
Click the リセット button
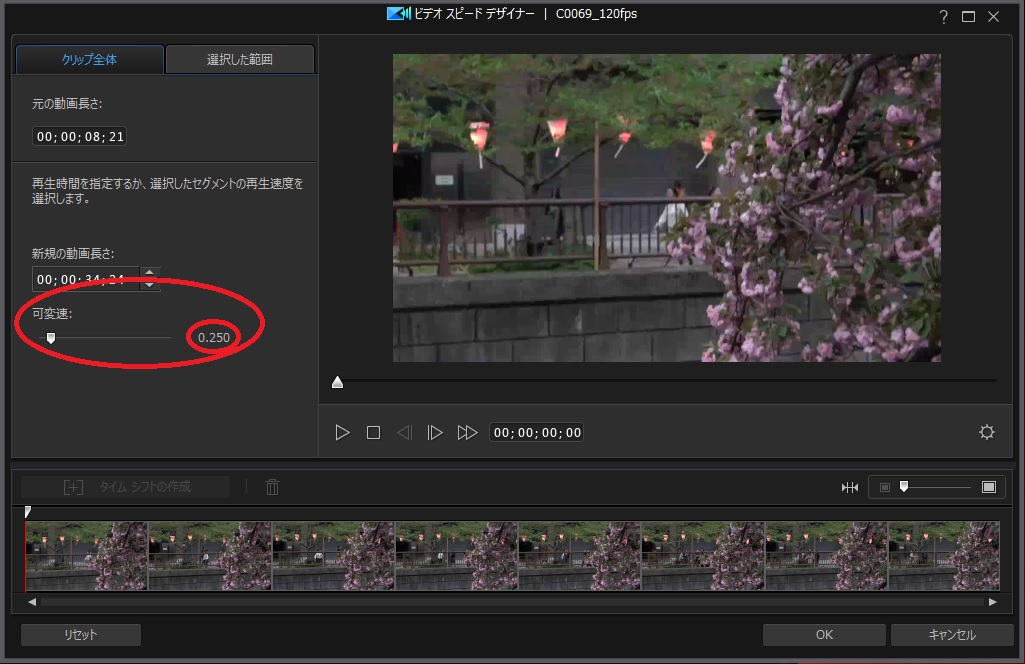coord(81,635)
